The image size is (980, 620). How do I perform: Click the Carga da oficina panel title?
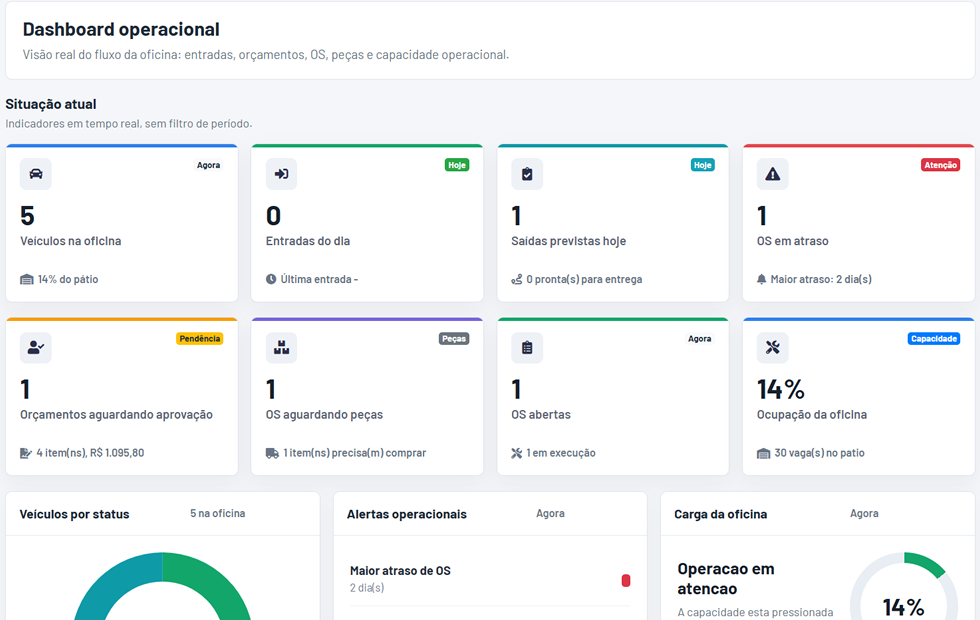point(721,514)
